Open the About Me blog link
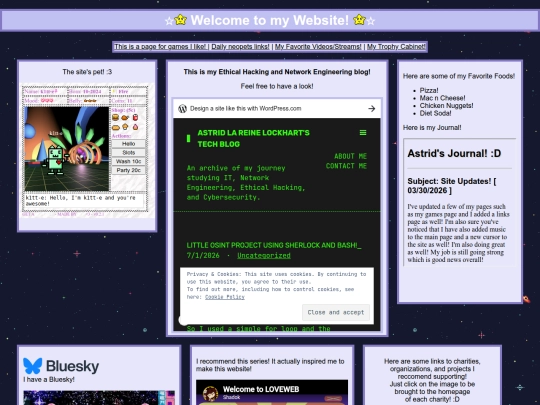This screenshot has width=540, height=405. (350, 156)
